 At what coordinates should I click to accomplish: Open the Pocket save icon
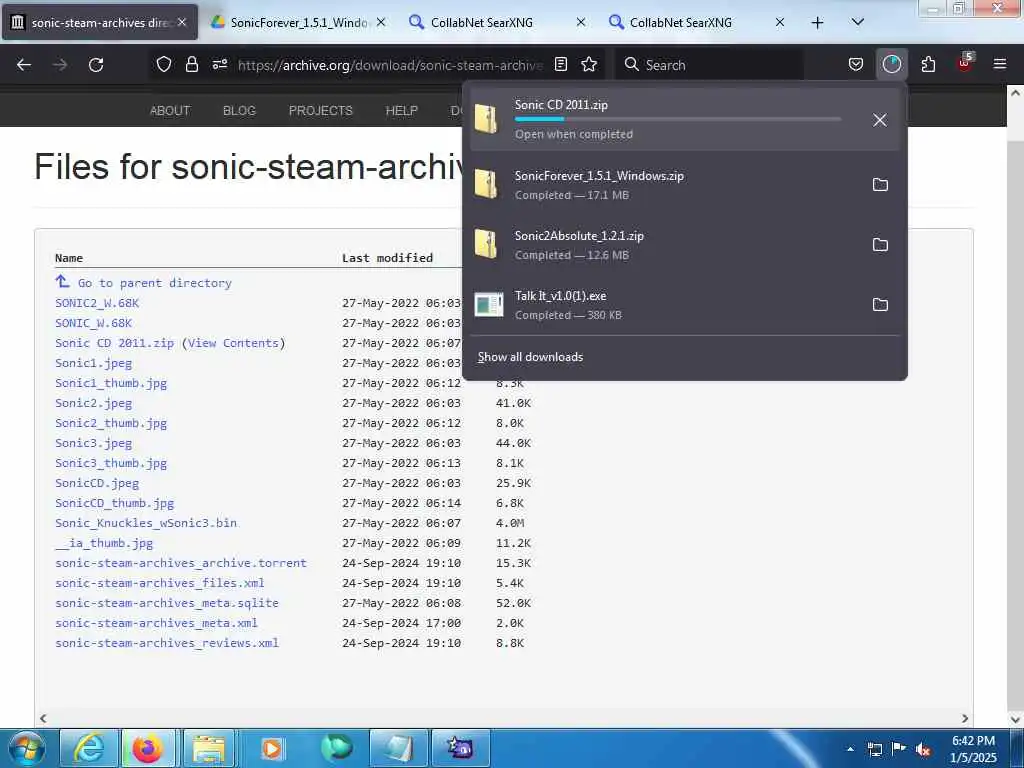856,64
